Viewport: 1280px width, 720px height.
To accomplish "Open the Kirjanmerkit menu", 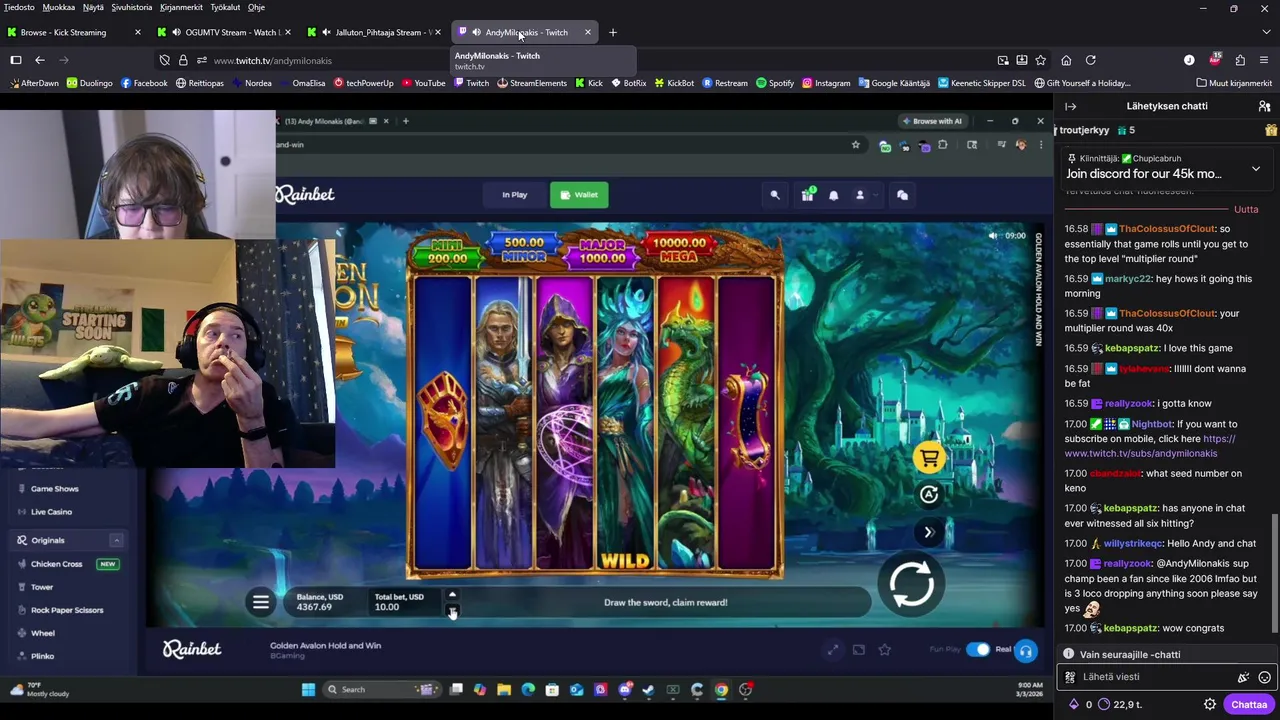I will click(x=181, y=7).
